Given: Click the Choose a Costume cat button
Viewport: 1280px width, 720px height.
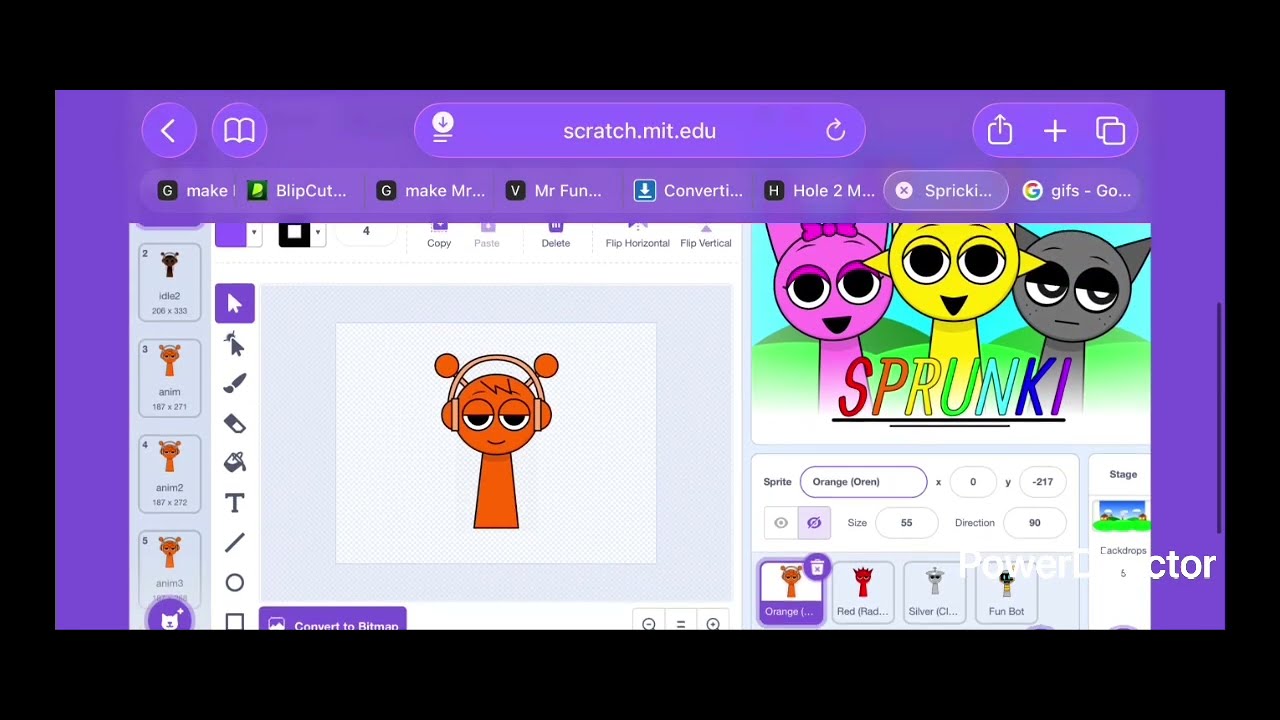Looking at the screenshot, I should [169, 619].
